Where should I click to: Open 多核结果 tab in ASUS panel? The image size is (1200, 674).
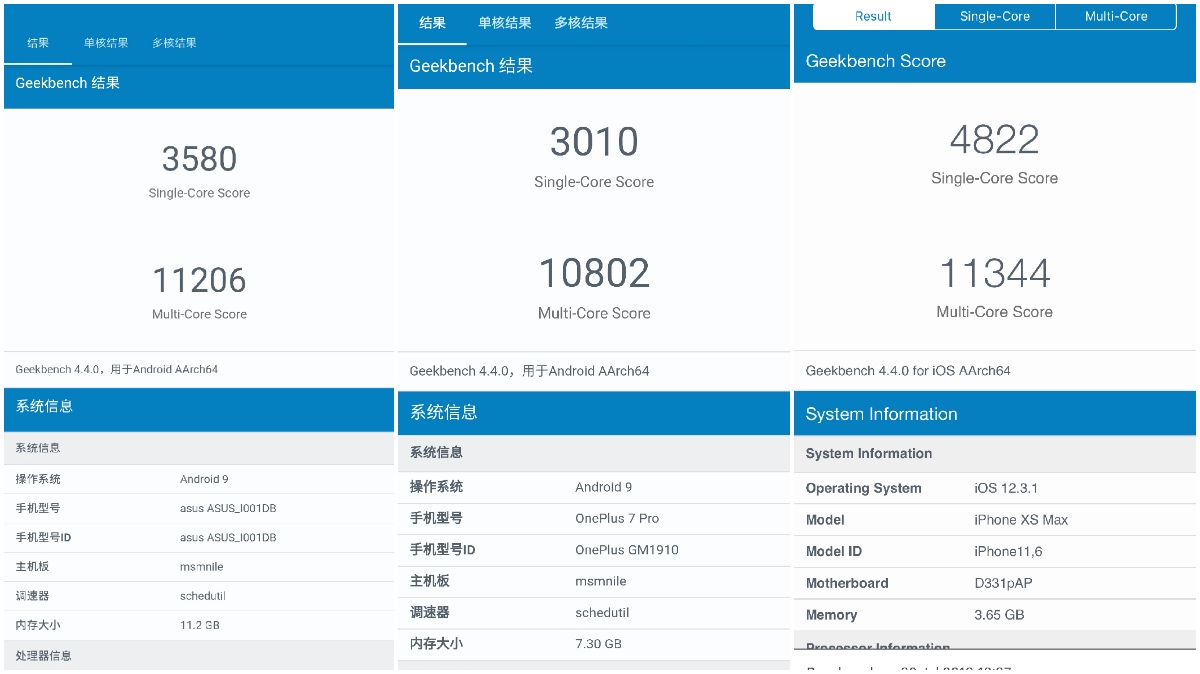(x=174, y=43)
